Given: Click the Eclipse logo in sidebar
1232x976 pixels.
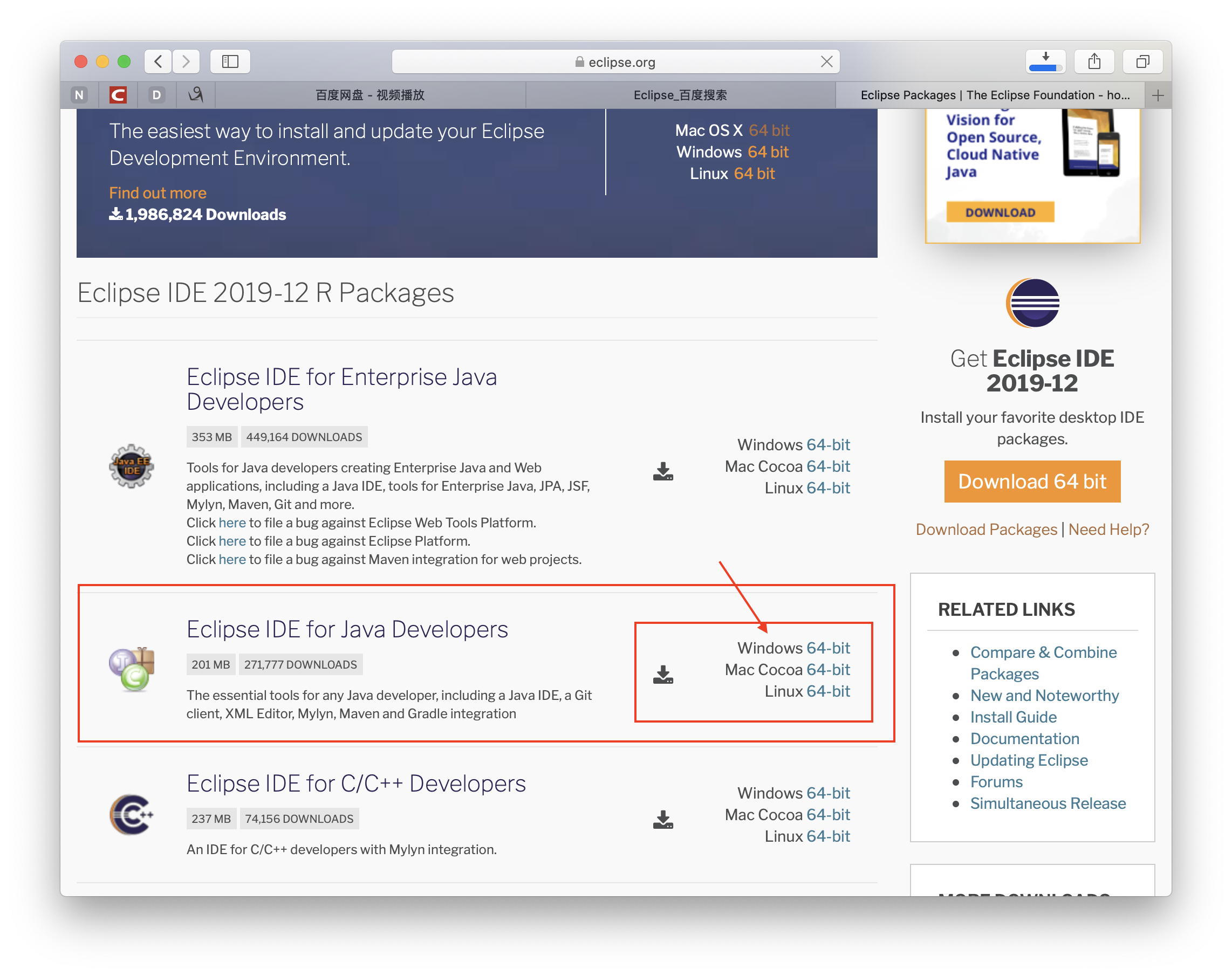Looking at the screenshot, I should pos(1032,303).
